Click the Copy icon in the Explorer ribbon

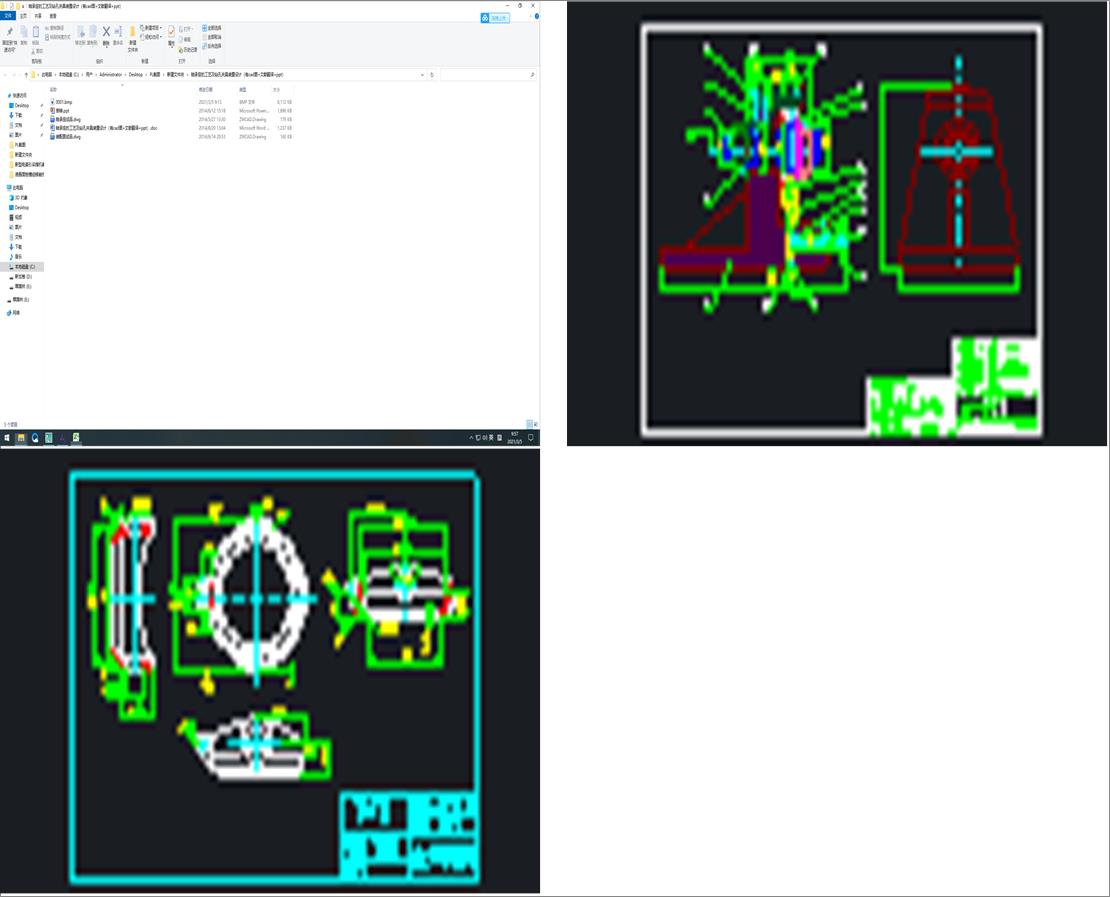pos(23,32)
